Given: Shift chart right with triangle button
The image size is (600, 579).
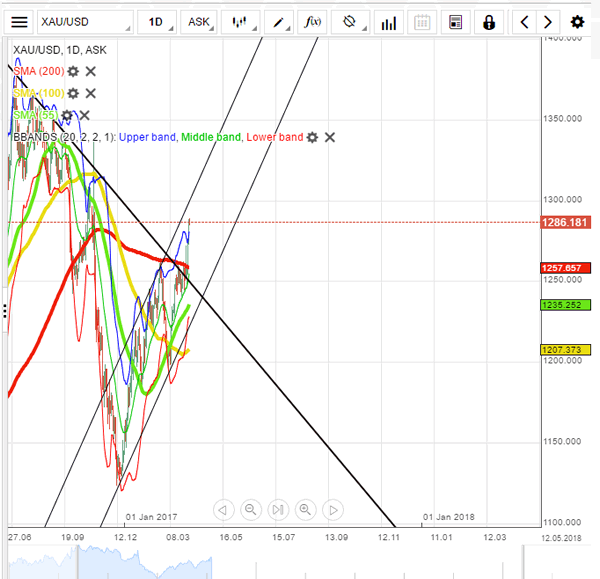Looking at the screenshot, I should click(333, 510).
